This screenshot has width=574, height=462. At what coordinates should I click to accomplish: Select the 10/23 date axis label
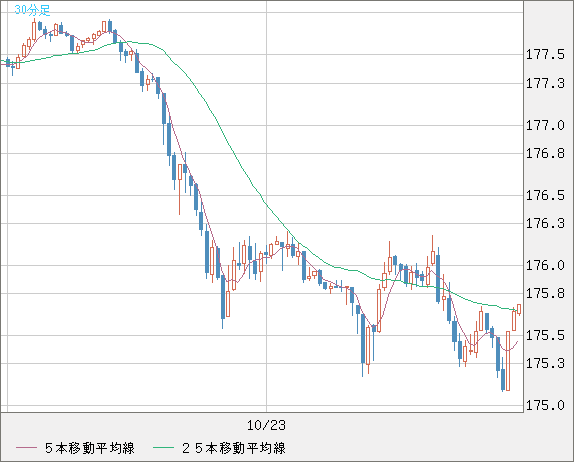pyautogui.click(x=266, y=425)
